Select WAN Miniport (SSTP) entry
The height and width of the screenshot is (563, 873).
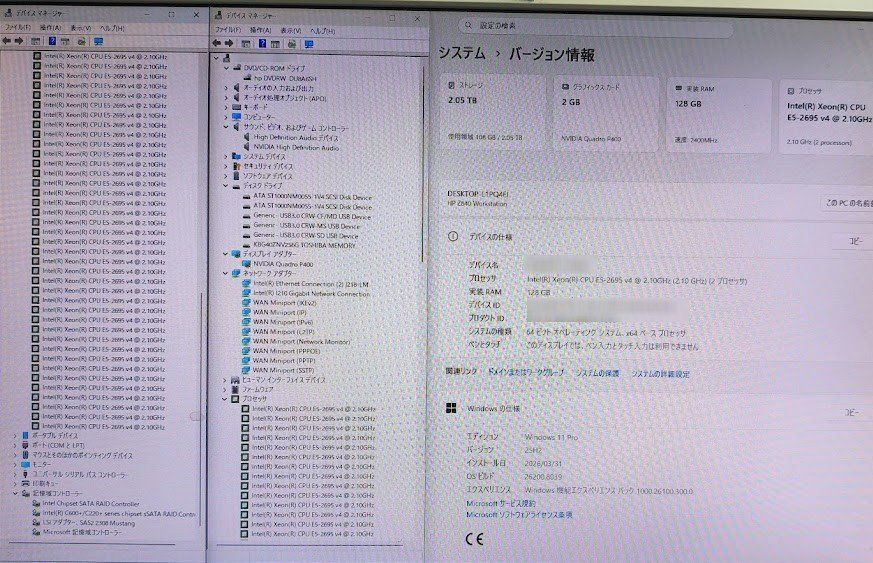283,370
